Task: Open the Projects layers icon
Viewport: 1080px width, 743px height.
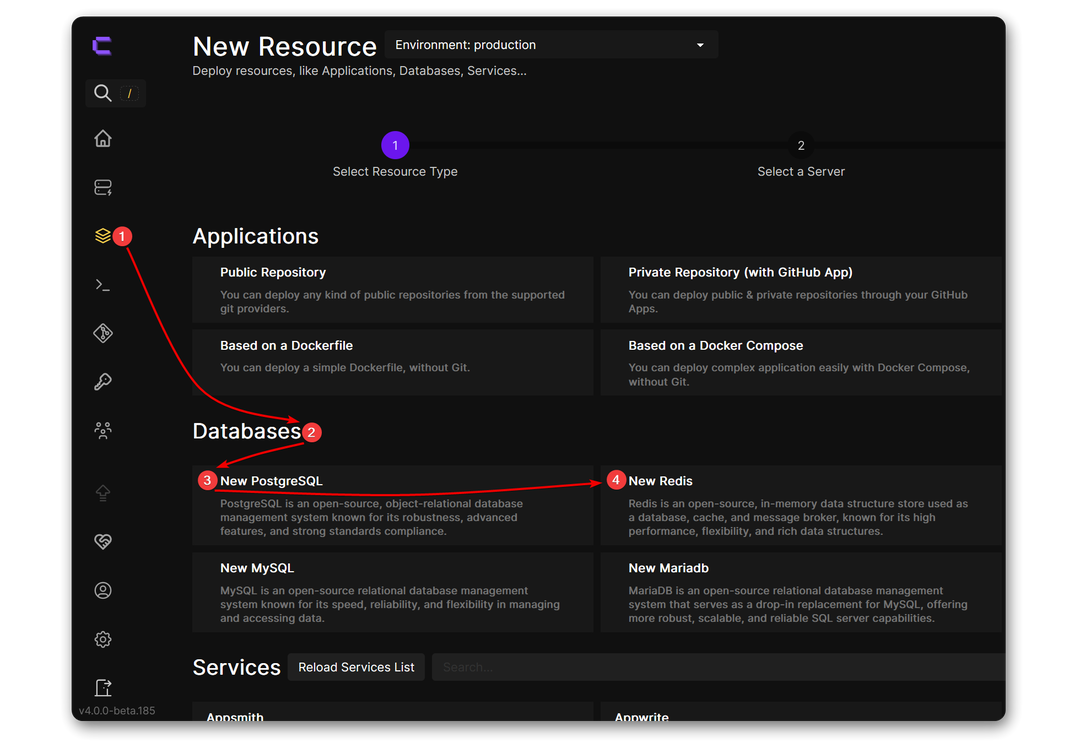Action: click(103, 236)
